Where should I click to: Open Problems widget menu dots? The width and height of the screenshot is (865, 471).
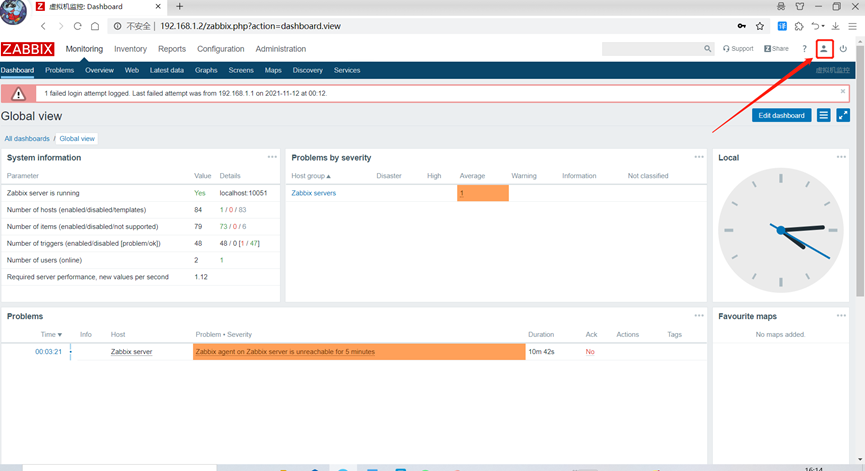[699, 315]
